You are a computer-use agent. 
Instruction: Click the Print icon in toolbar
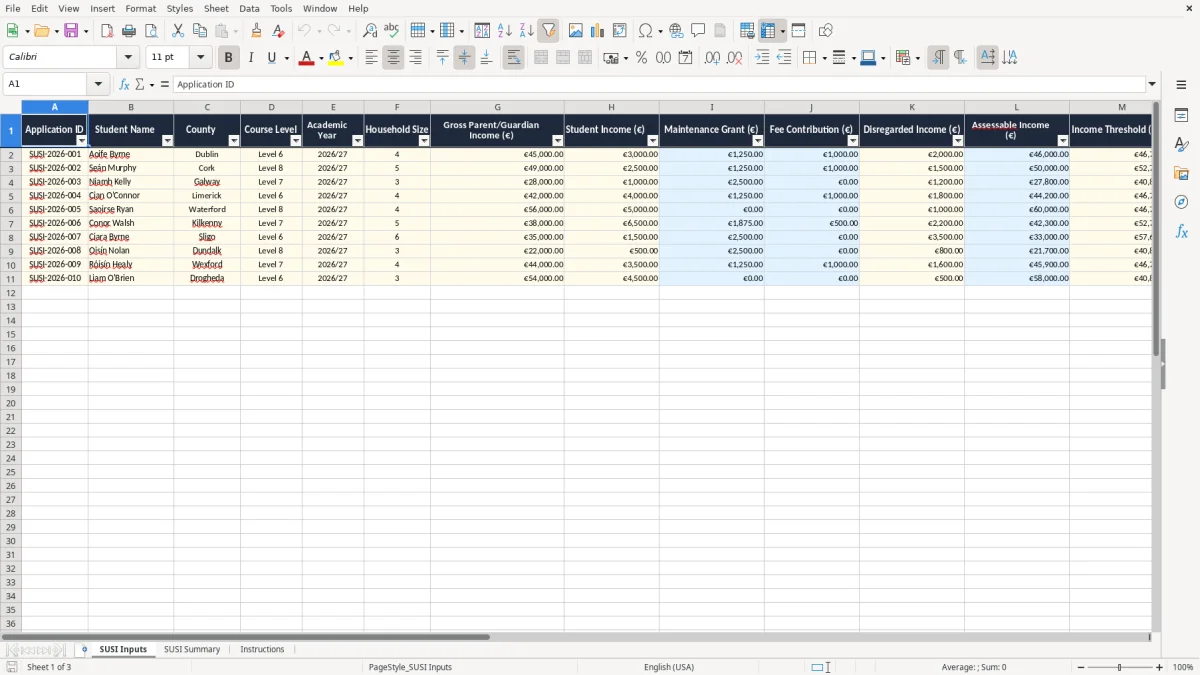(129, 31)
